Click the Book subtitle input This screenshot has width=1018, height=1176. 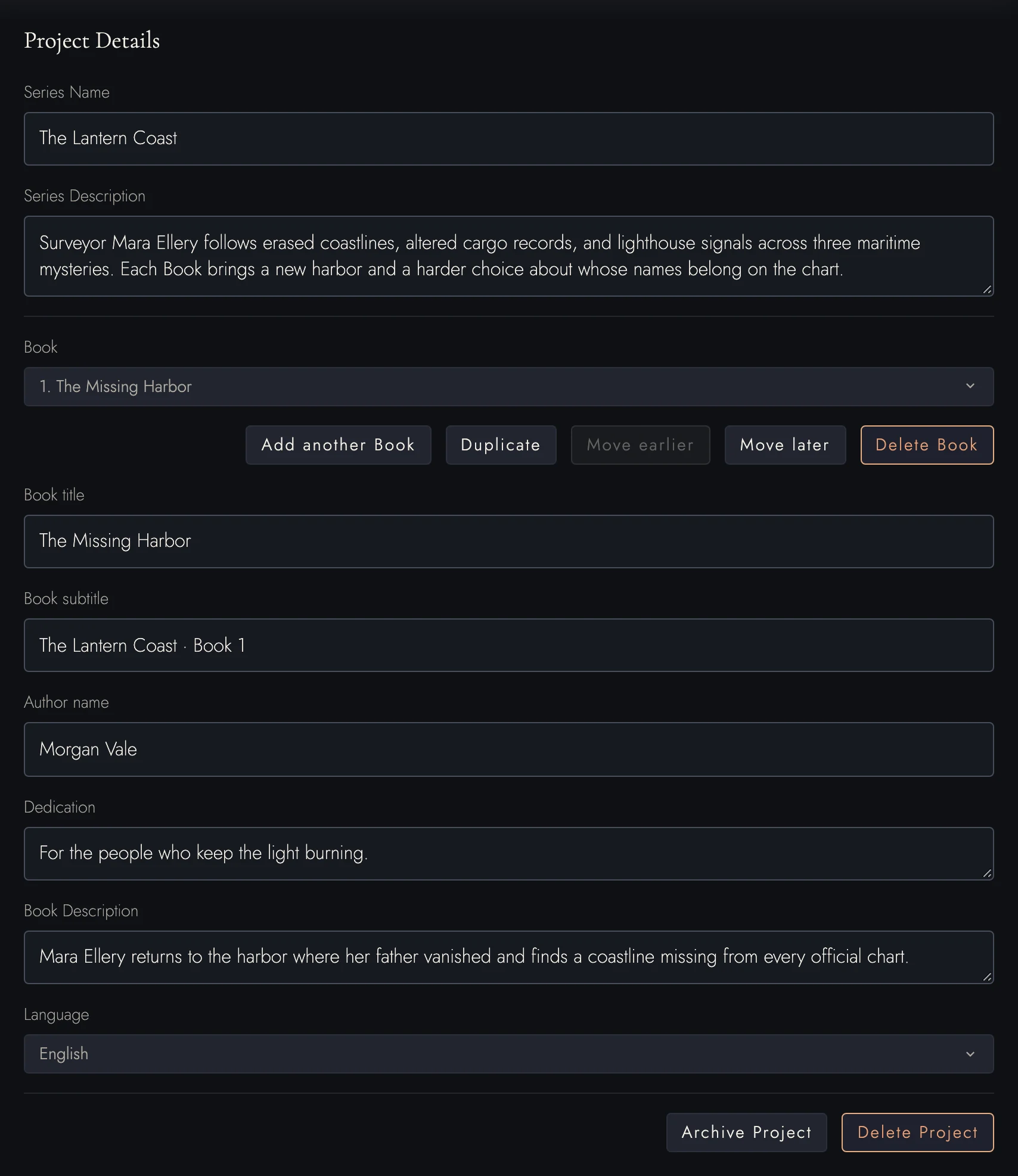[x=508, y=645]
